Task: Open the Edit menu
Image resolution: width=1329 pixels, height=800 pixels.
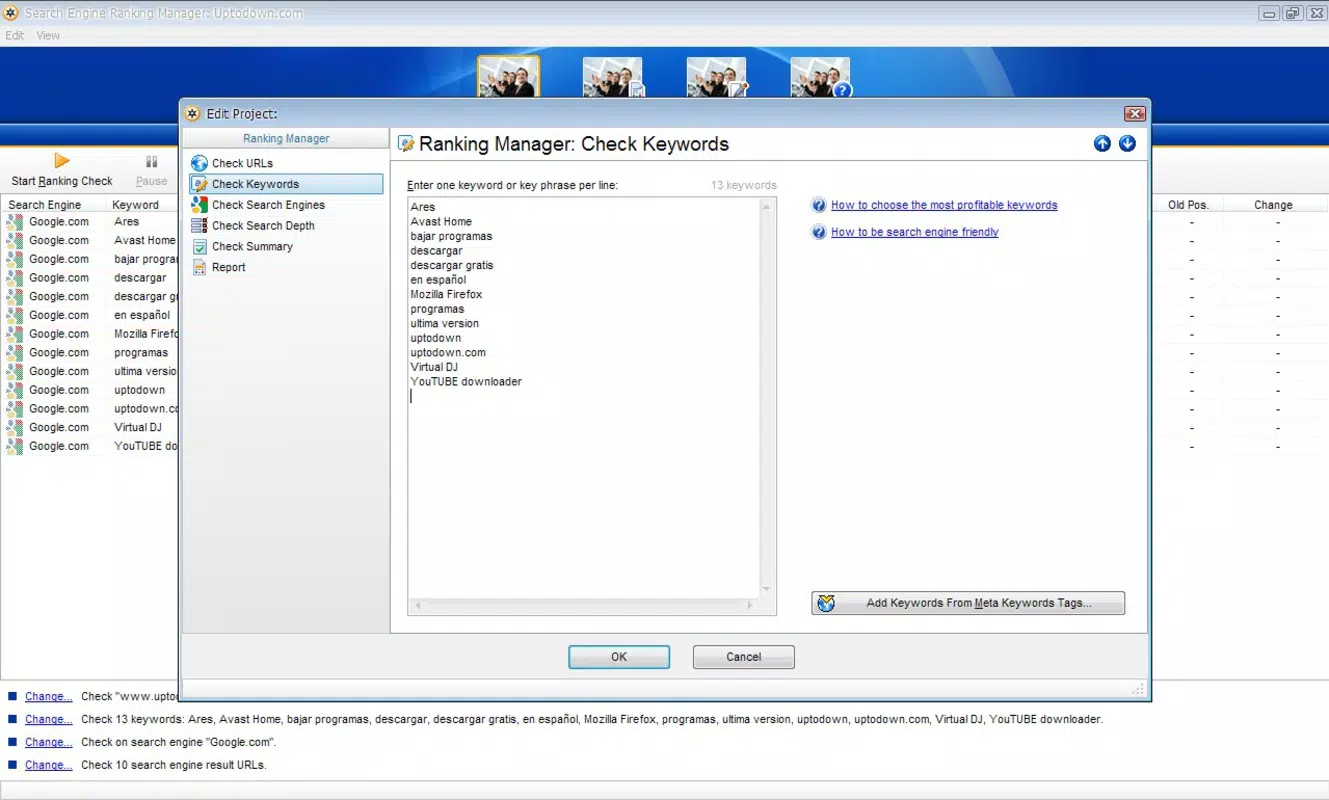Action: pyautogui.click(x=14, y=35)
